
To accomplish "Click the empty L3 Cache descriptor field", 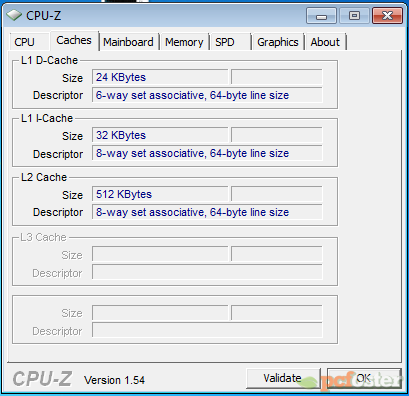I will tap(207, 272).
